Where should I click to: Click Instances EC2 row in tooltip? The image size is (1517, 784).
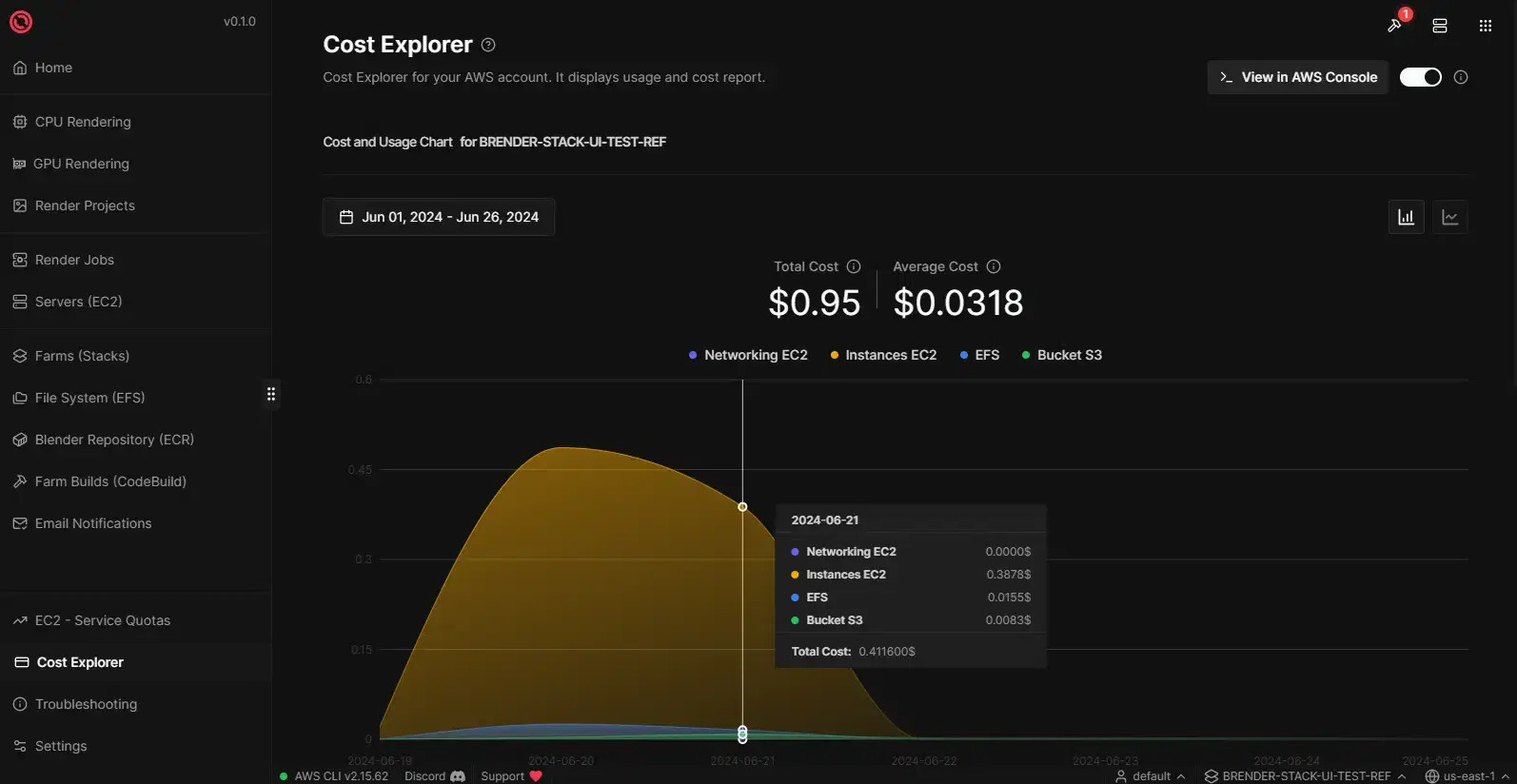(x=911, y=575)
